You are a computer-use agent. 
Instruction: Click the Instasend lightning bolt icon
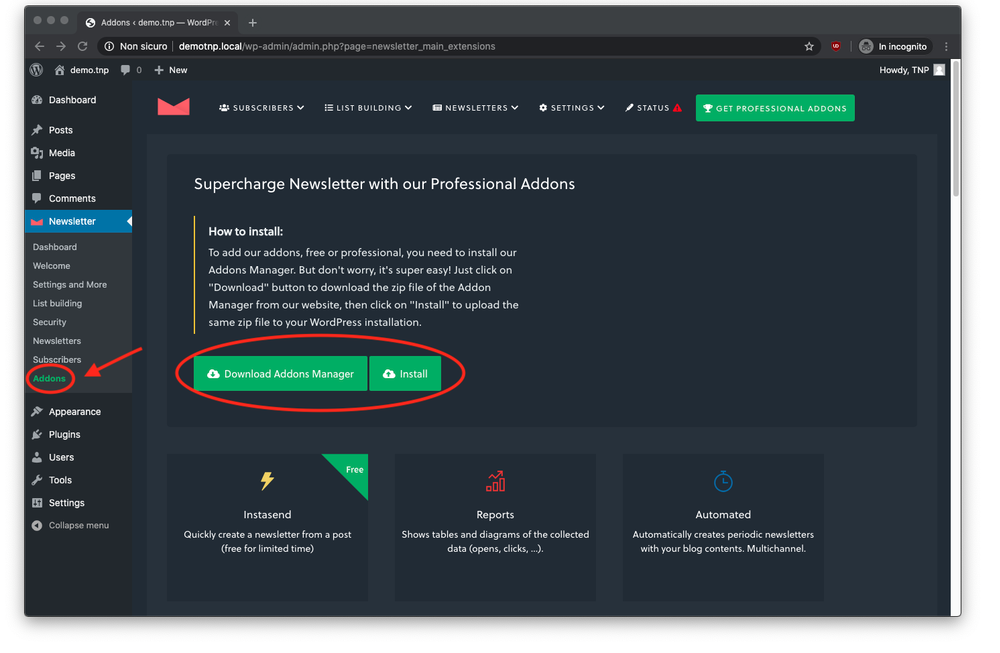(267, 481)
